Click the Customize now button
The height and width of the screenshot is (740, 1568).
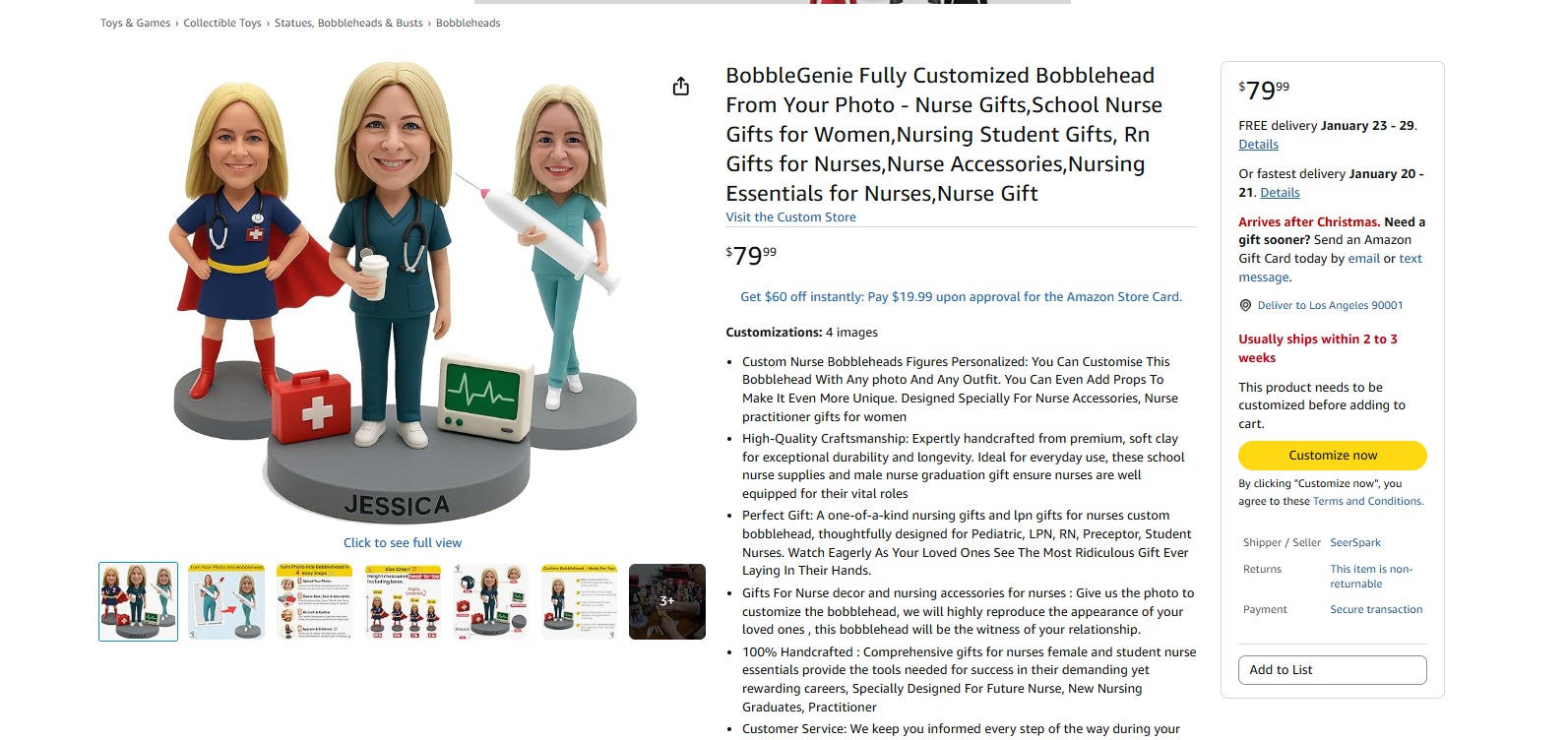1333,456
